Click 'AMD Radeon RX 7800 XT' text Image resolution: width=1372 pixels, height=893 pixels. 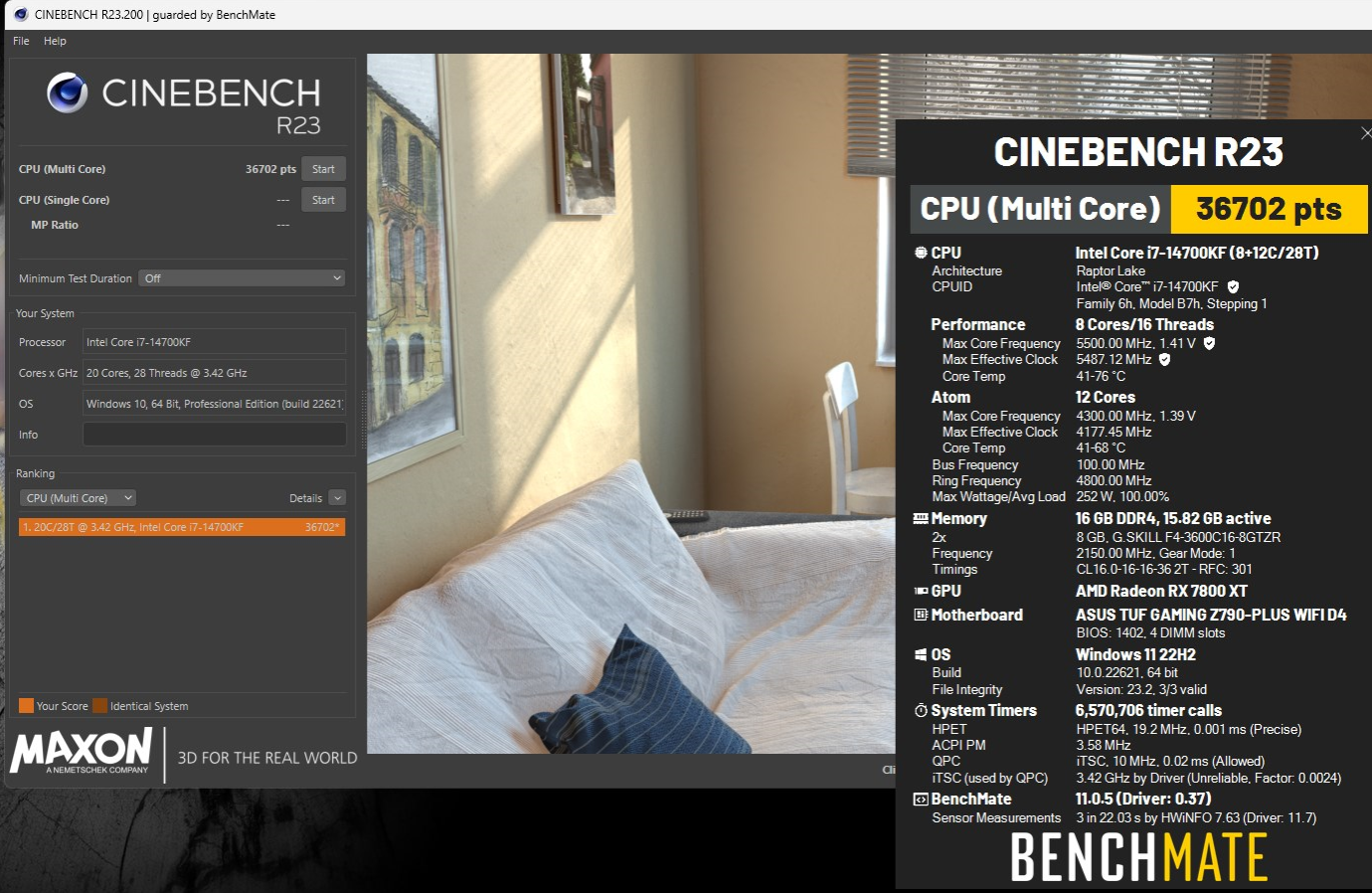click(x=1161, y=591)
